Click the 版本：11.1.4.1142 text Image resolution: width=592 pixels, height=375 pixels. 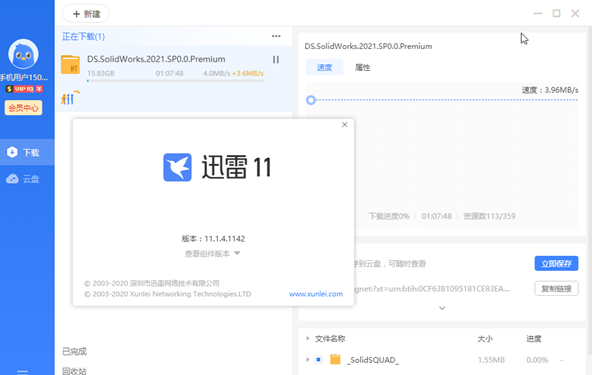click(213, 239)
